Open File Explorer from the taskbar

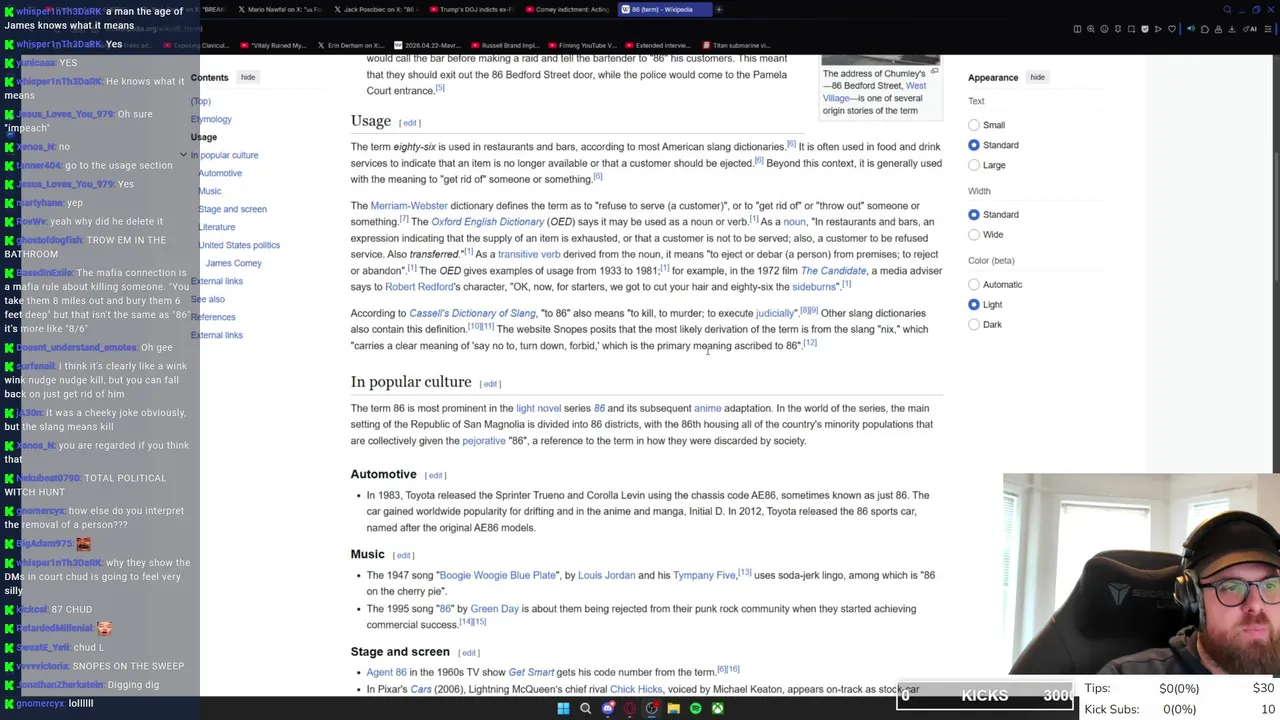point(674,708)
